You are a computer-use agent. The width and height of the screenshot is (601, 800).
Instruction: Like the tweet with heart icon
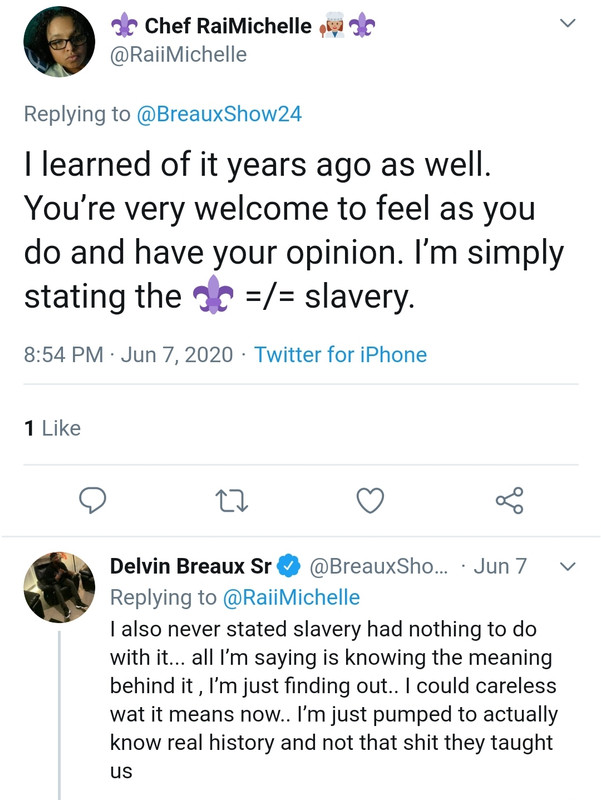click(371, 498)
